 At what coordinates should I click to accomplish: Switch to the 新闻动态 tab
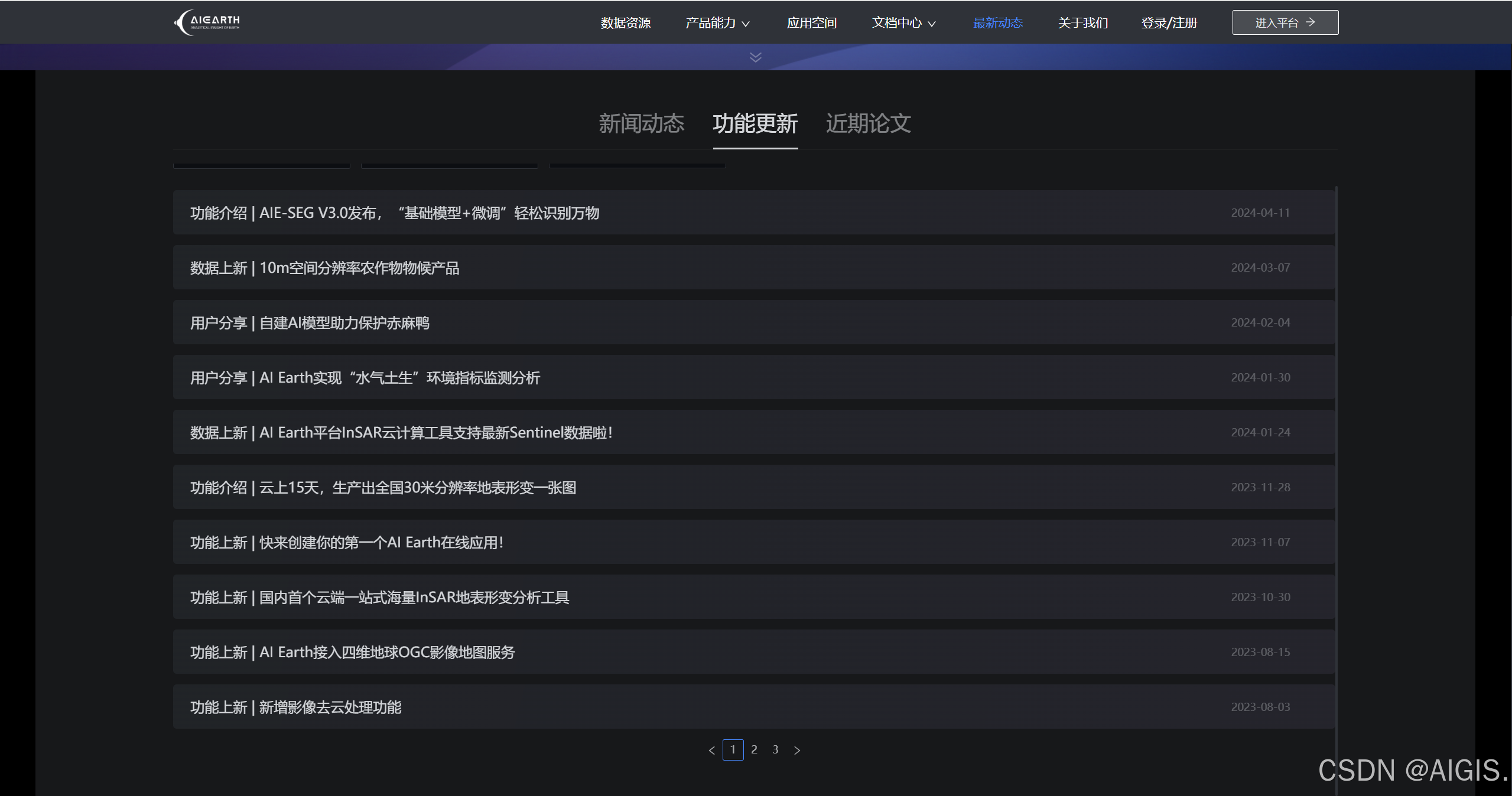point(641,123)
